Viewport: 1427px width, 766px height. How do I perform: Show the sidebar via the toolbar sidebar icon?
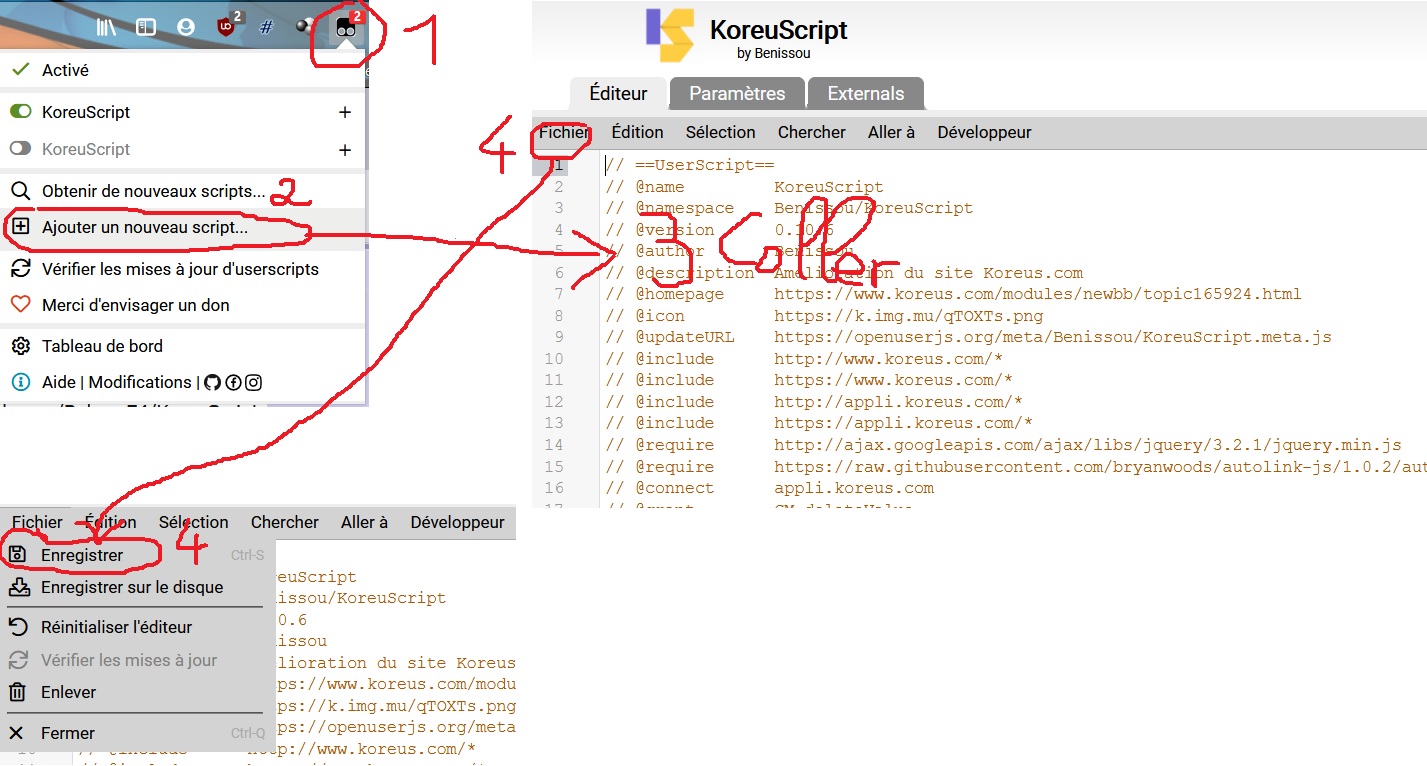coord(146,28)
